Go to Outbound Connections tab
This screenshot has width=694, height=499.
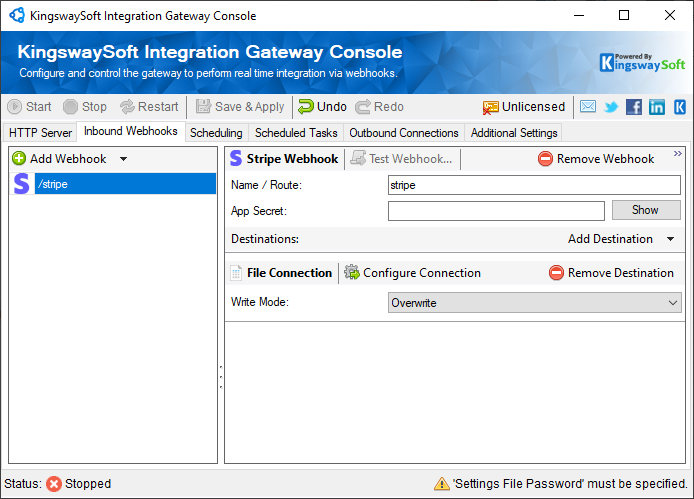click(404, 133)
